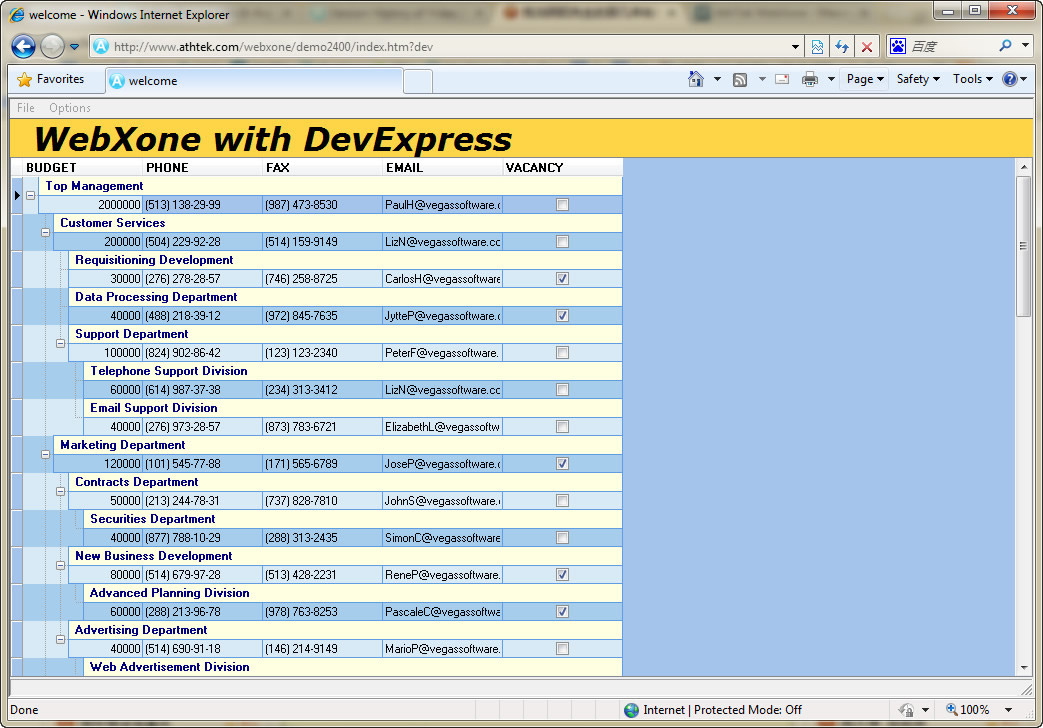
Task: Click the RSS feeds icon
Action: tap(740, 79)
